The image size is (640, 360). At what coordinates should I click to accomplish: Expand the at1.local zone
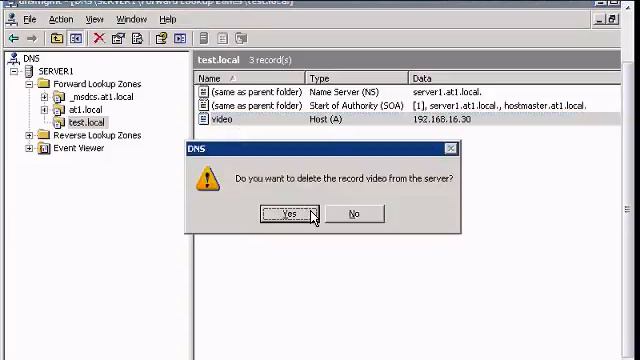pyautogui.click(x=44, y=110)
